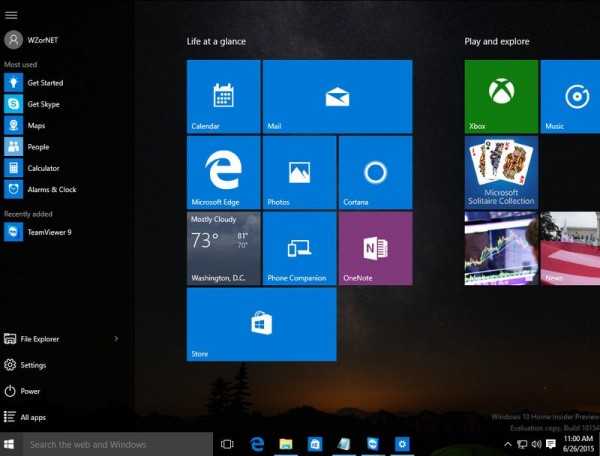Viewport: 600px width, 456px height.
Task: Open Settings from Start menu
Action: click(x=25, y=365)
